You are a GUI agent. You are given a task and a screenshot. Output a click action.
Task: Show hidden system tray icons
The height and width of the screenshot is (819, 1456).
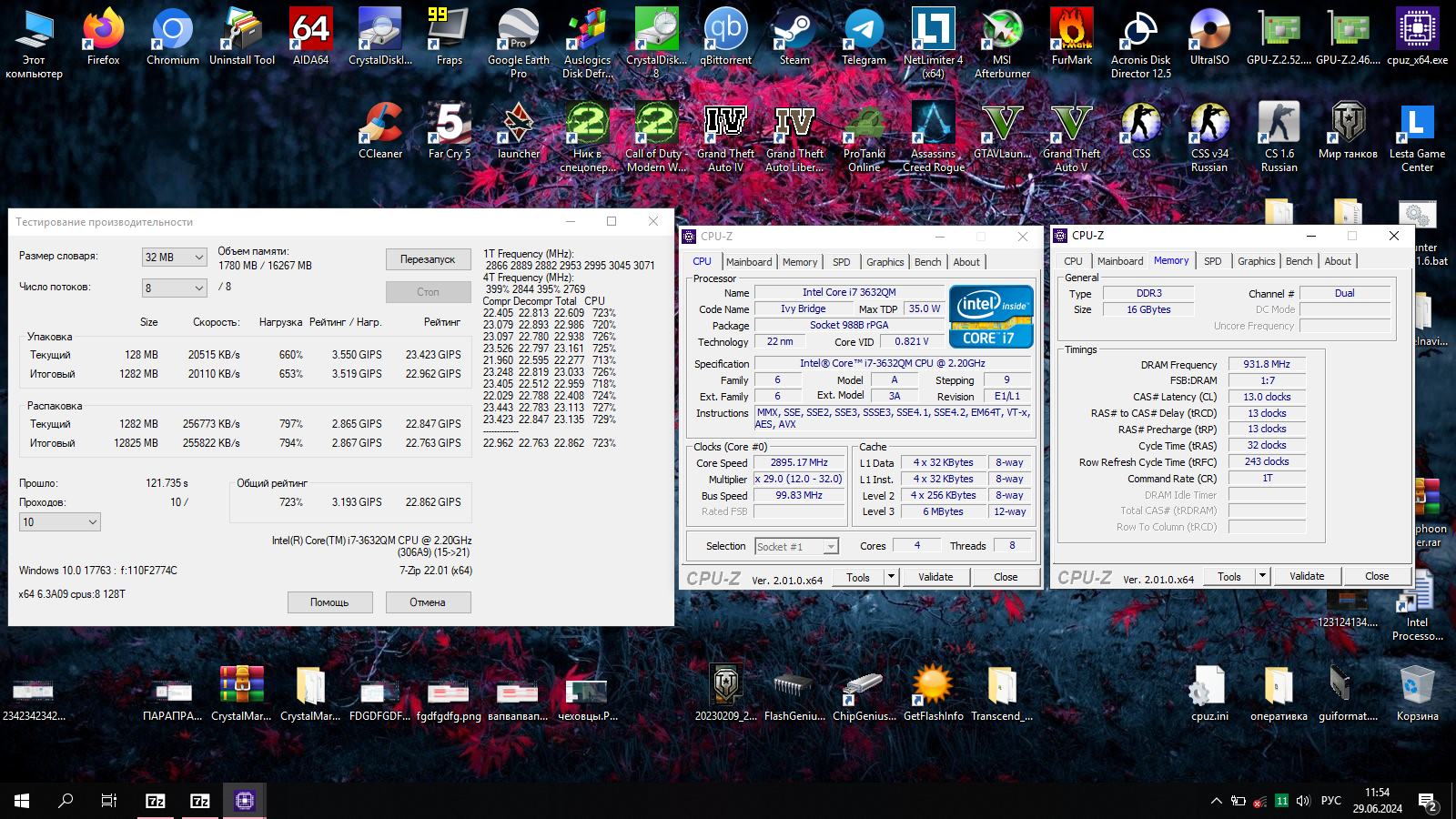point(1216,801)
